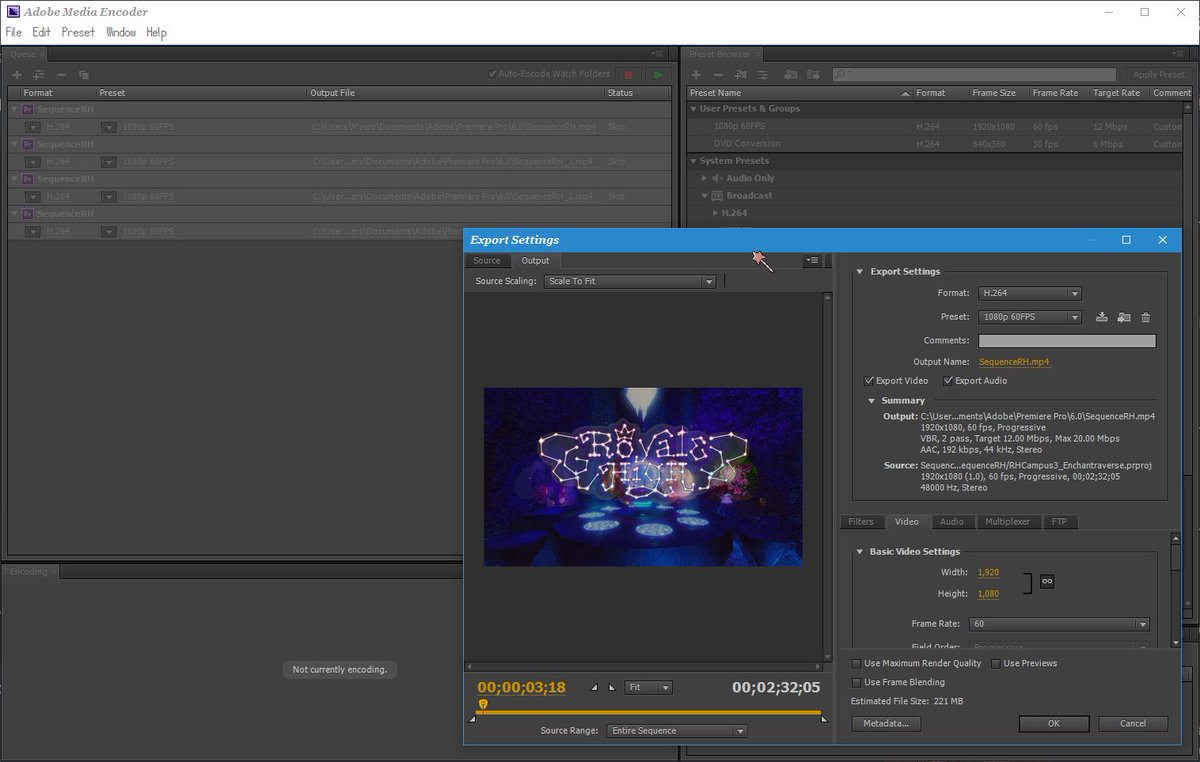Click the red Stop Queue button
1200x762 pixels.
628,75
